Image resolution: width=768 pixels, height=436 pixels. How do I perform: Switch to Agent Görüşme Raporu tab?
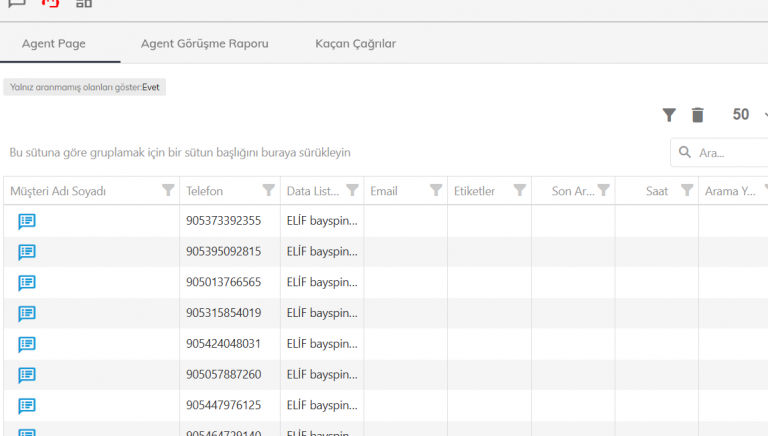(205, 43)
